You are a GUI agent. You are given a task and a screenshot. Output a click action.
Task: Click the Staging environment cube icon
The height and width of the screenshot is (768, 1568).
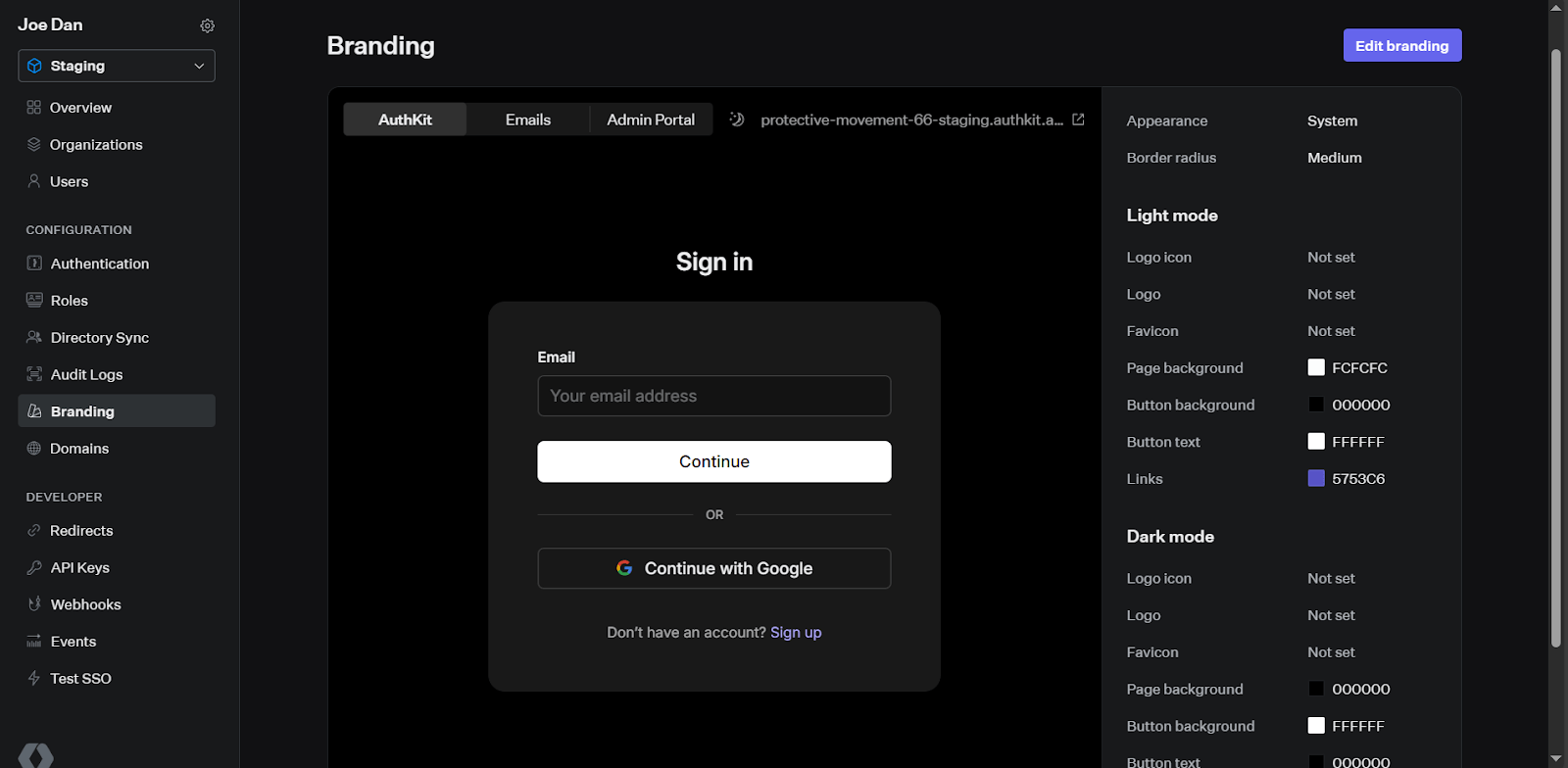click(x=34, y=66)
